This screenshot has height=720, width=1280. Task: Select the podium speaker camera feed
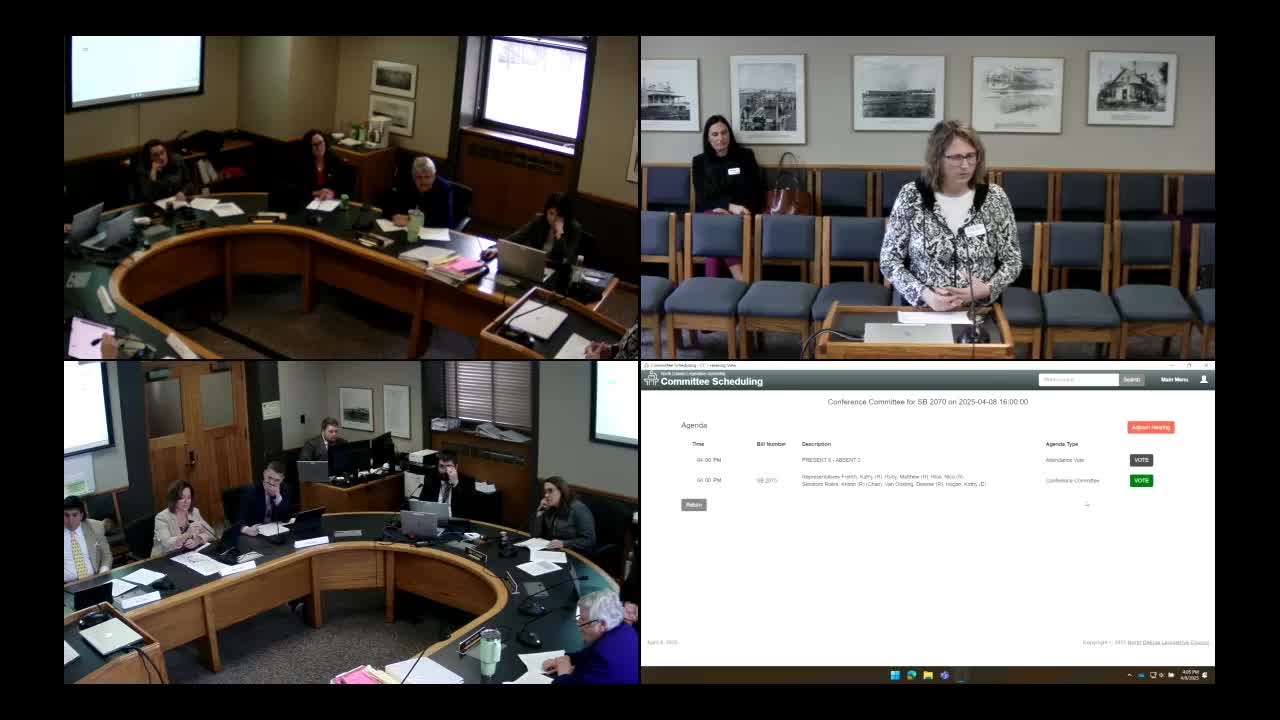[928, 198]
